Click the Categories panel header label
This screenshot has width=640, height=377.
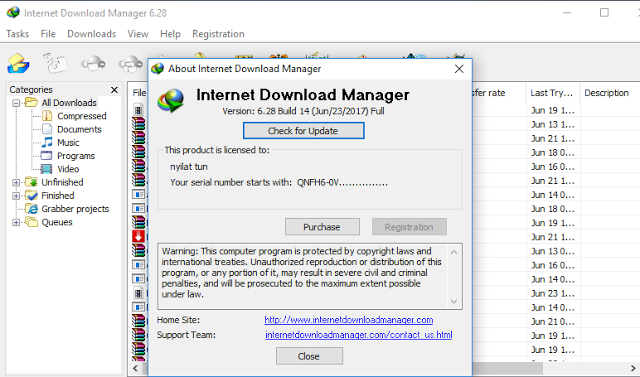tap(31, 90)
